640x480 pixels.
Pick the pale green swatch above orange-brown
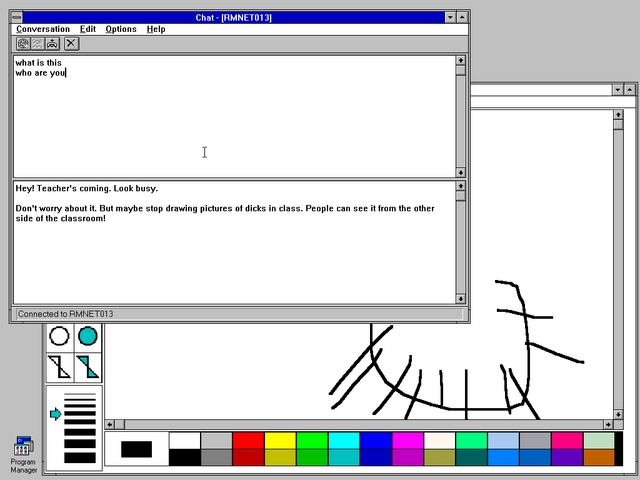(599, 441)
